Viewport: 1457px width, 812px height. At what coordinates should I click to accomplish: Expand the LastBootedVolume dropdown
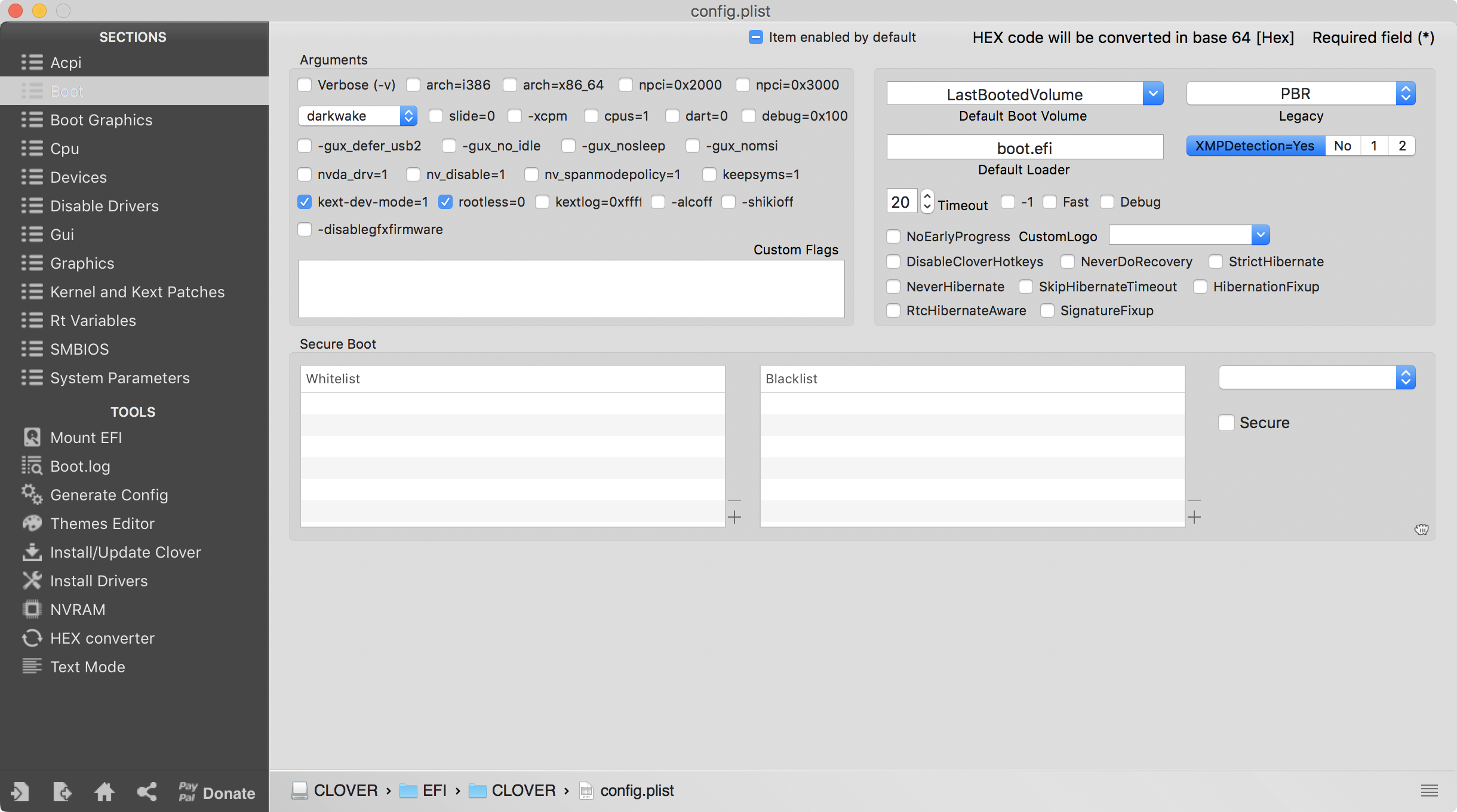point(1153,94)
